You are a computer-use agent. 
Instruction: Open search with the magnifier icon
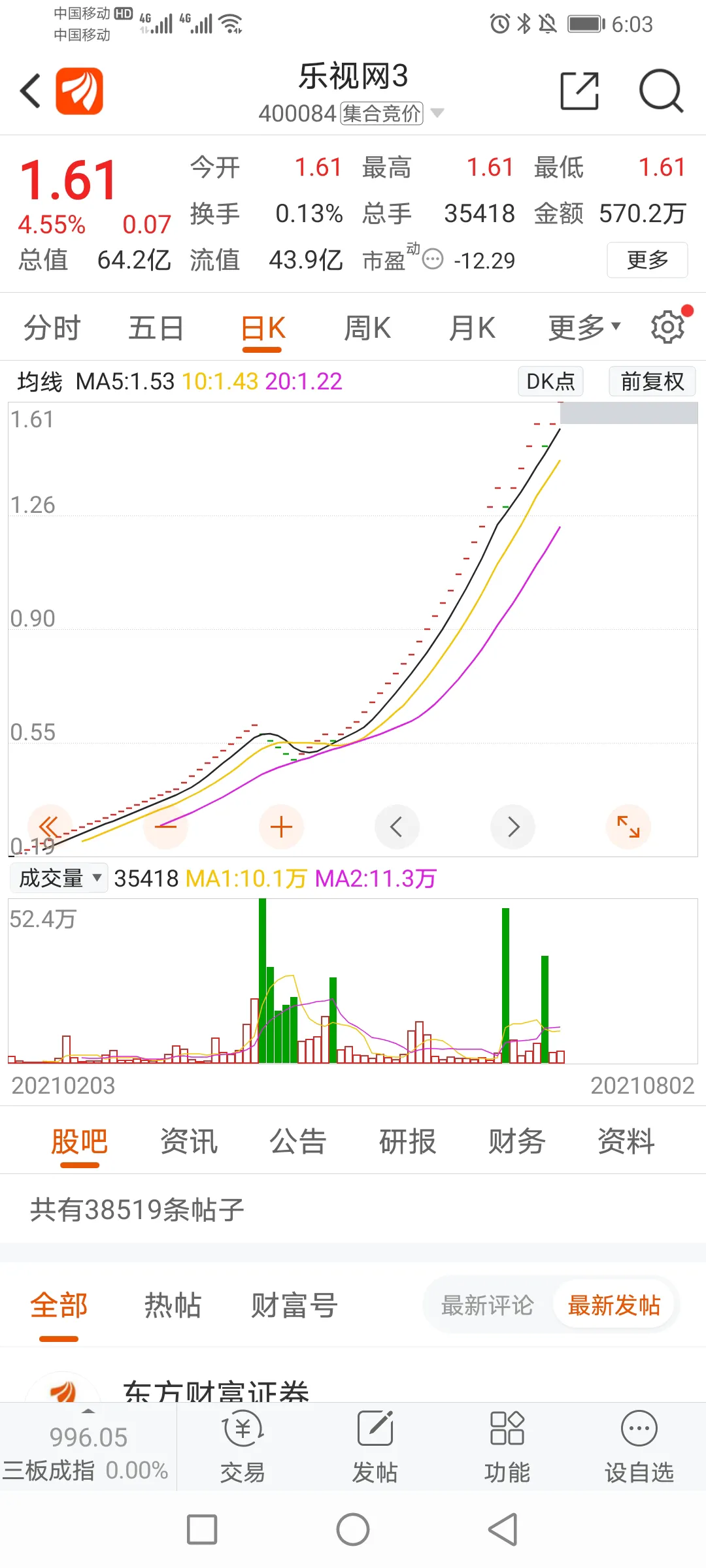pos(661,91)
